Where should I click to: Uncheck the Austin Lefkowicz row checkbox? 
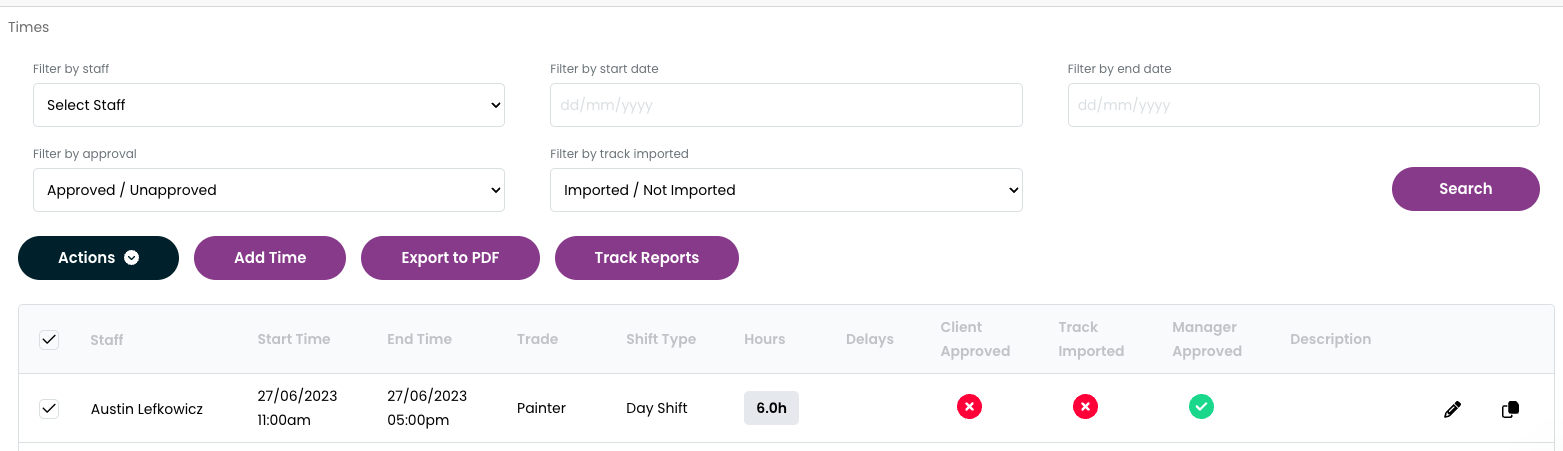(49, 408)
